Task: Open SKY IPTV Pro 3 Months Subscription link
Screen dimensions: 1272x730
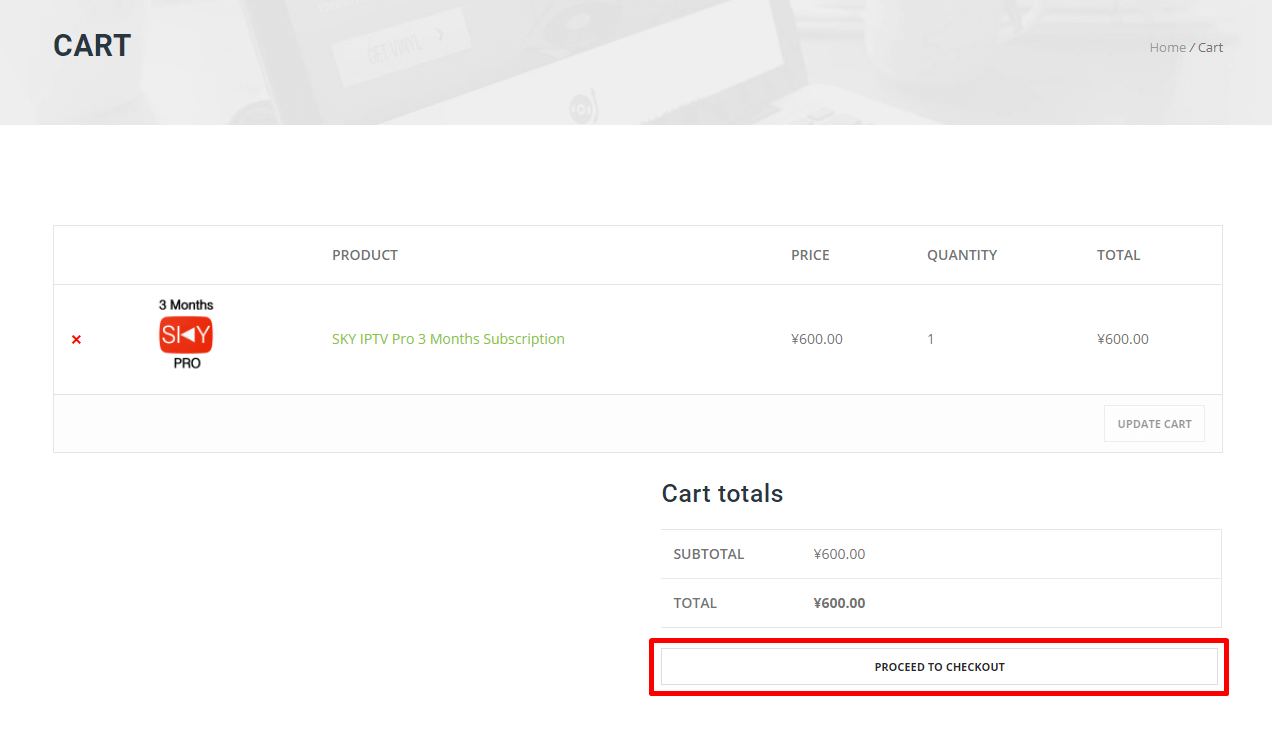Action: [x=448, y=339]
